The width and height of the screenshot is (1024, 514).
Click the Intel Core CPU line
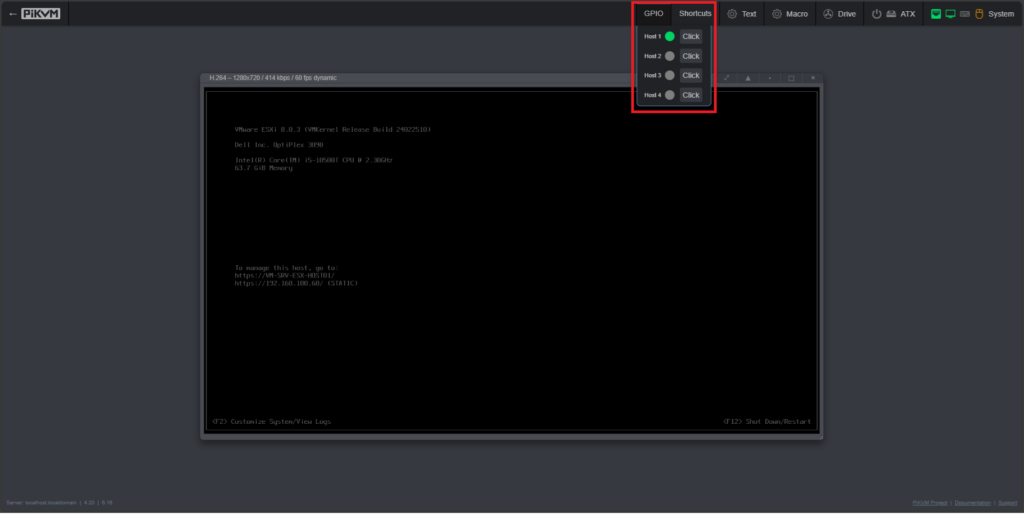click(313, 160)
